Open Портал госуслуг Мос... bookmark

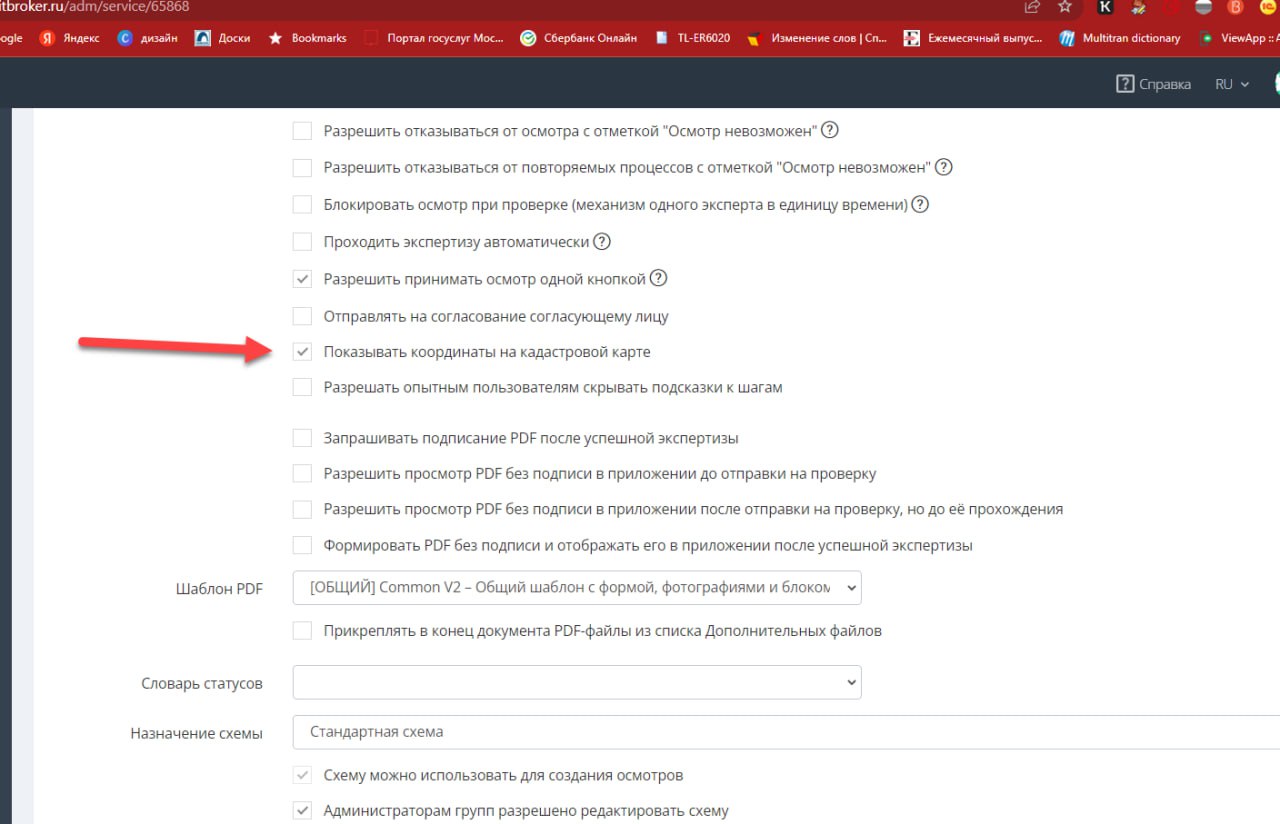point(434,38)
